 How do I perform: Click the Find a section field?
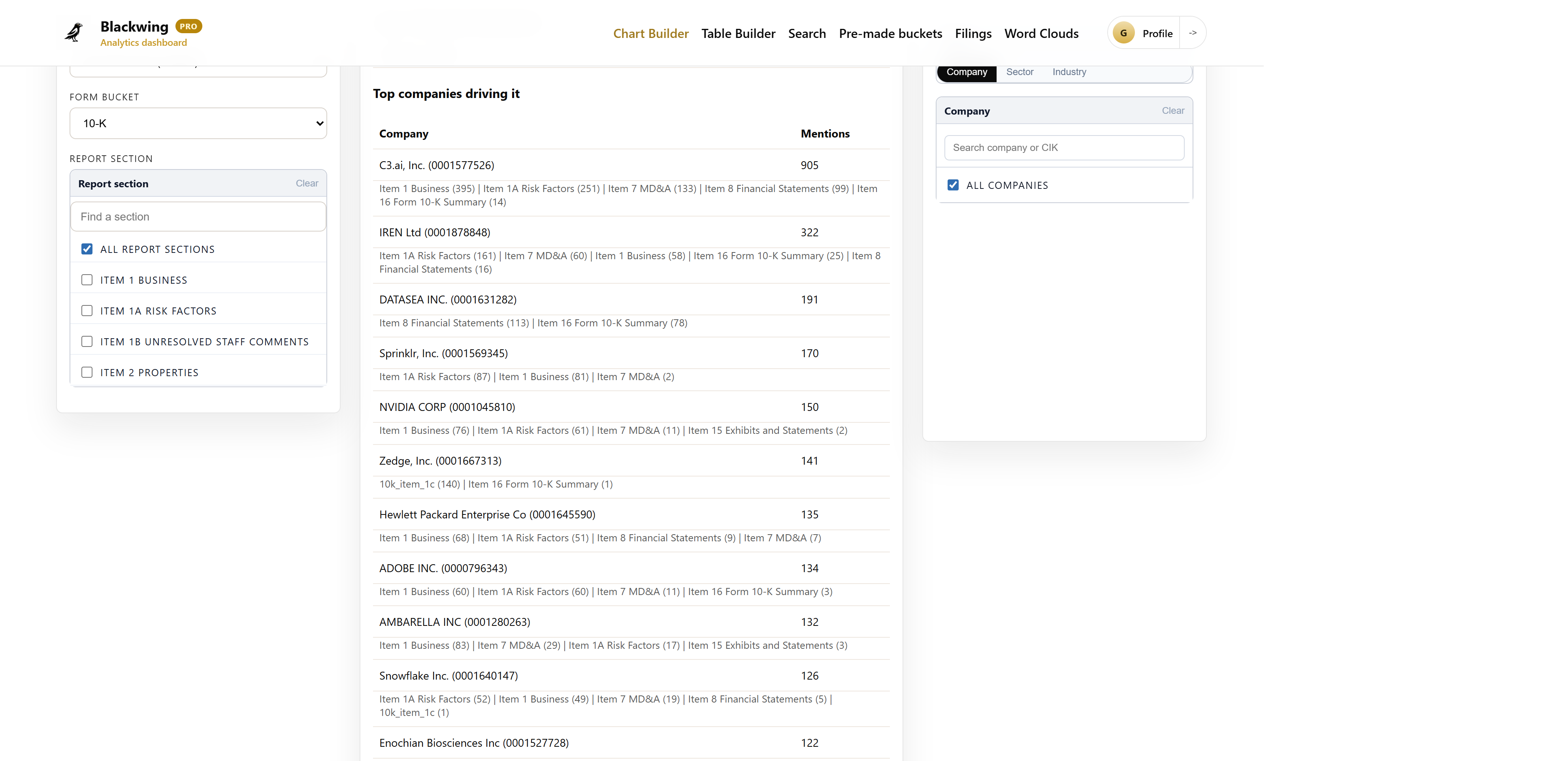click(x=198, y=217)
